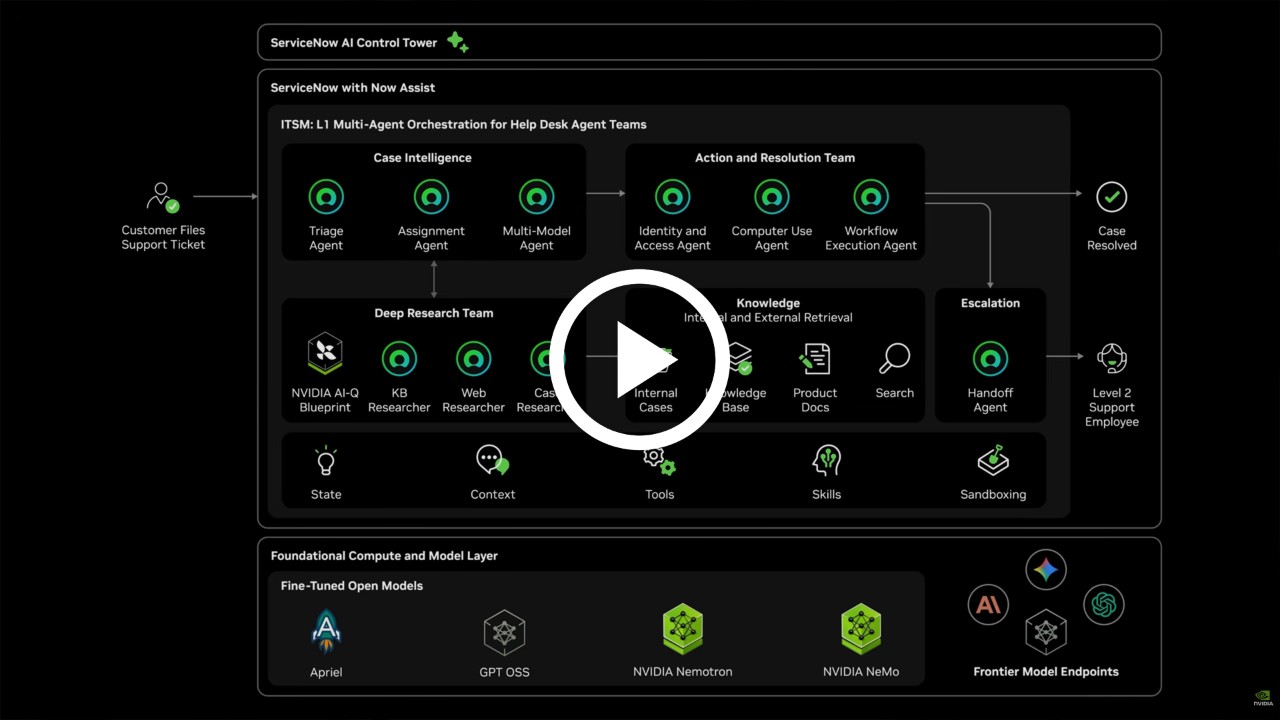The height and width of the screenshot is (720, 1280).
Task: Click the customer support ticket person icon
Action: click(163, 197)
